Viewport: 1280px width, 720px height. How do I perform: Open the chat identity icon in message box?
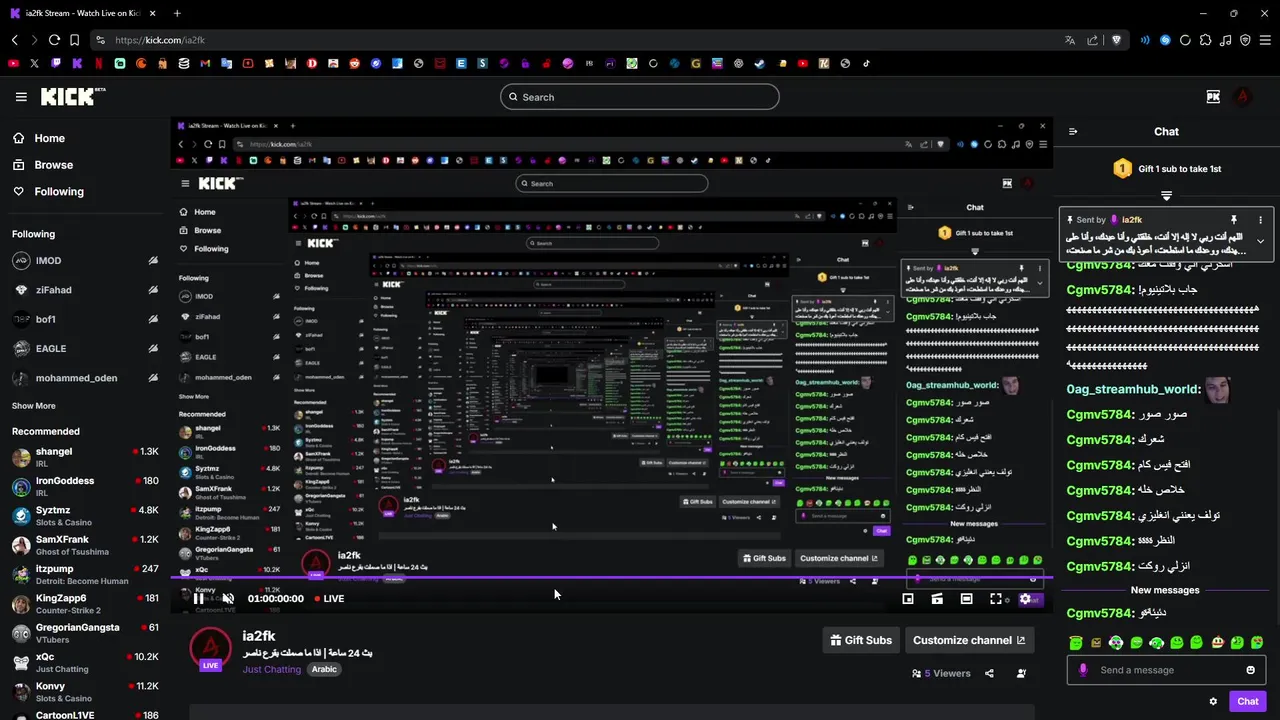pos(1083,670)
